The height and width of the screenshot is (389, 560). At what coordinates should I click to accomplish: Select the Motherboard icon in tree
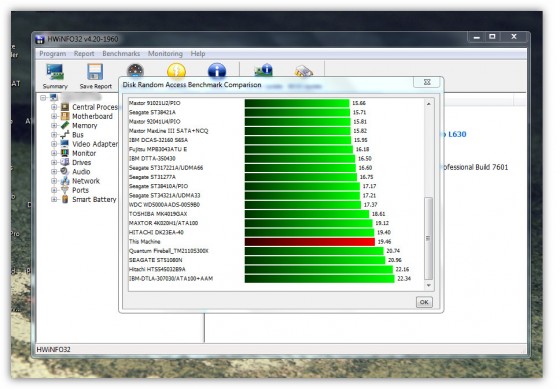pyautogui.click(x=65, y=116)
